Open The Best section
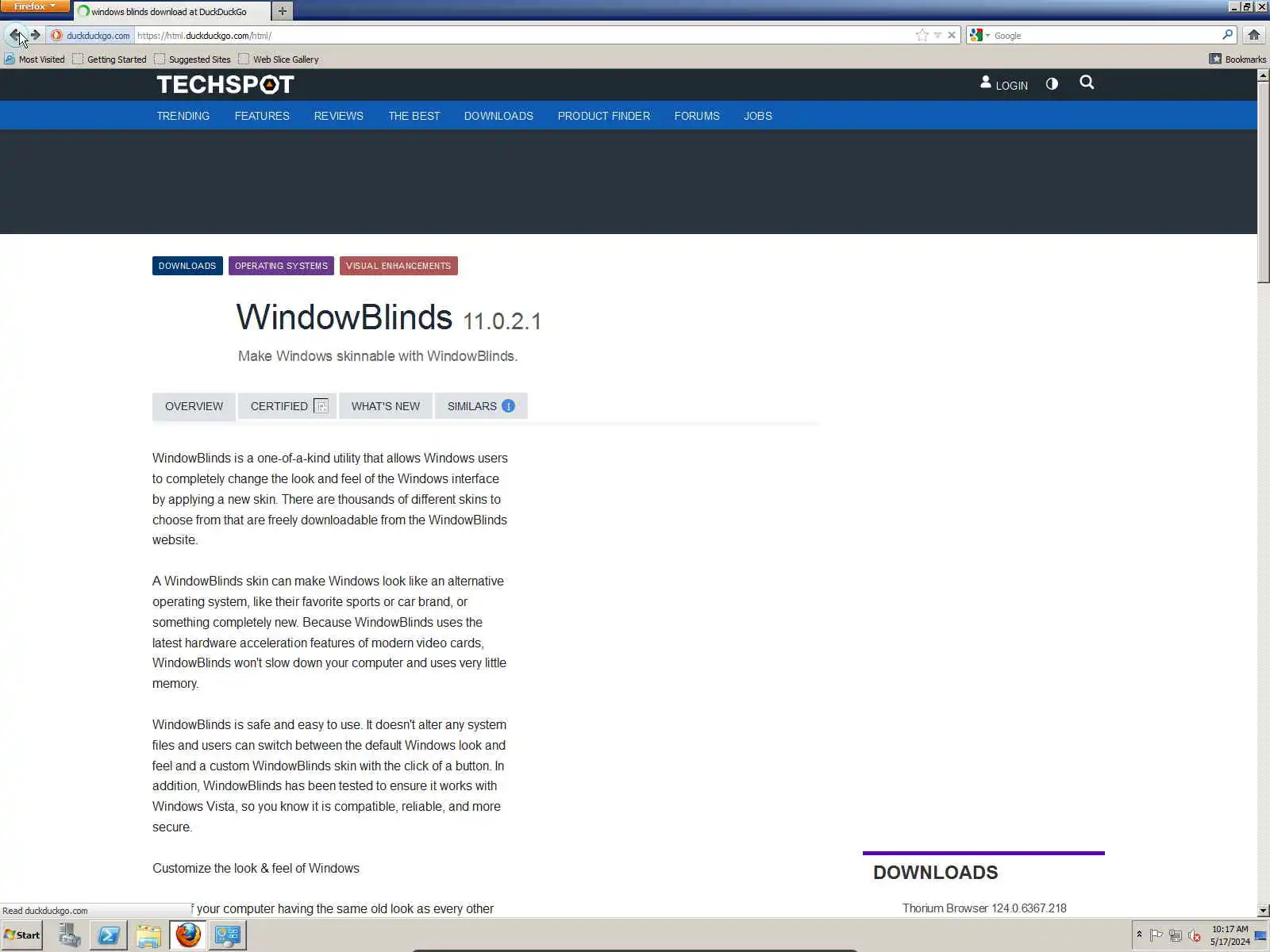 (414, 116)
